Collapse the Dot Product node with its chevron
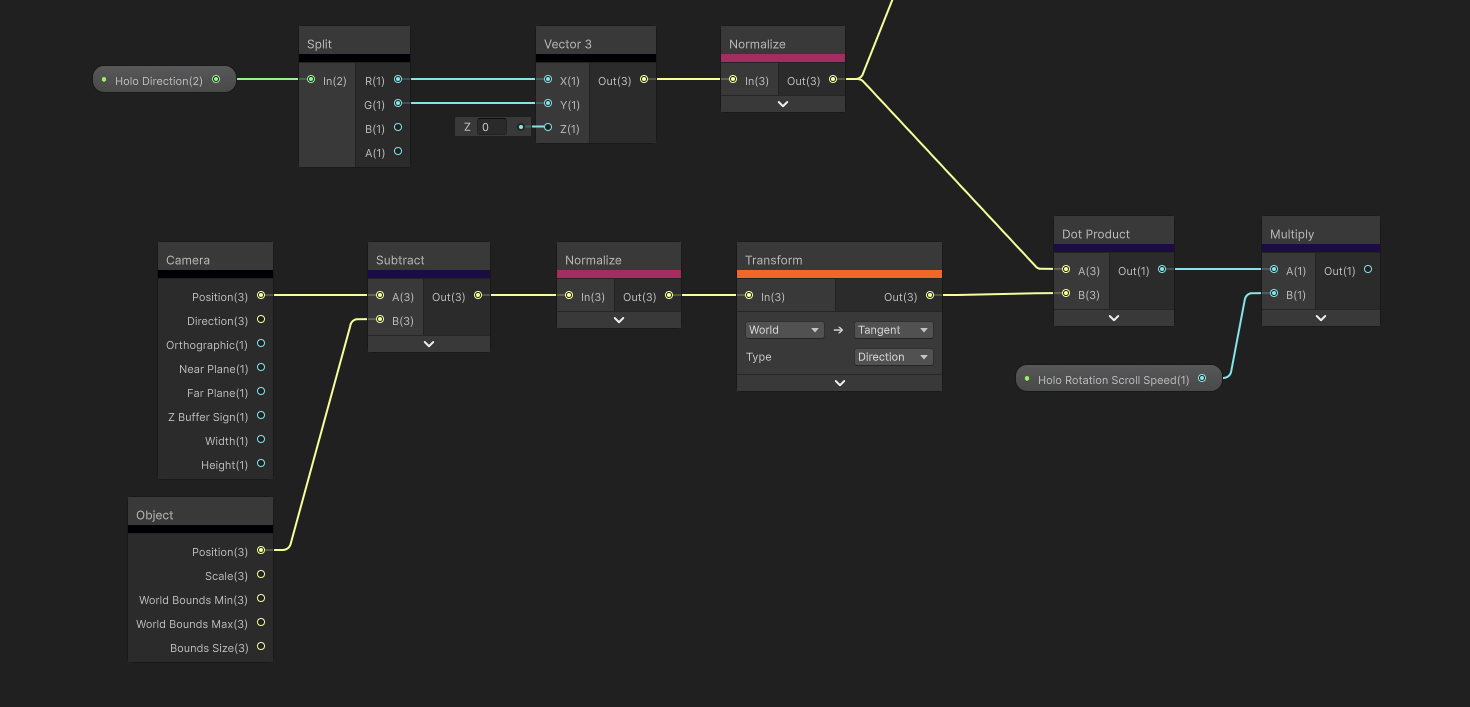Screen dimensions: 1470x707 [x=1113, y=316]
